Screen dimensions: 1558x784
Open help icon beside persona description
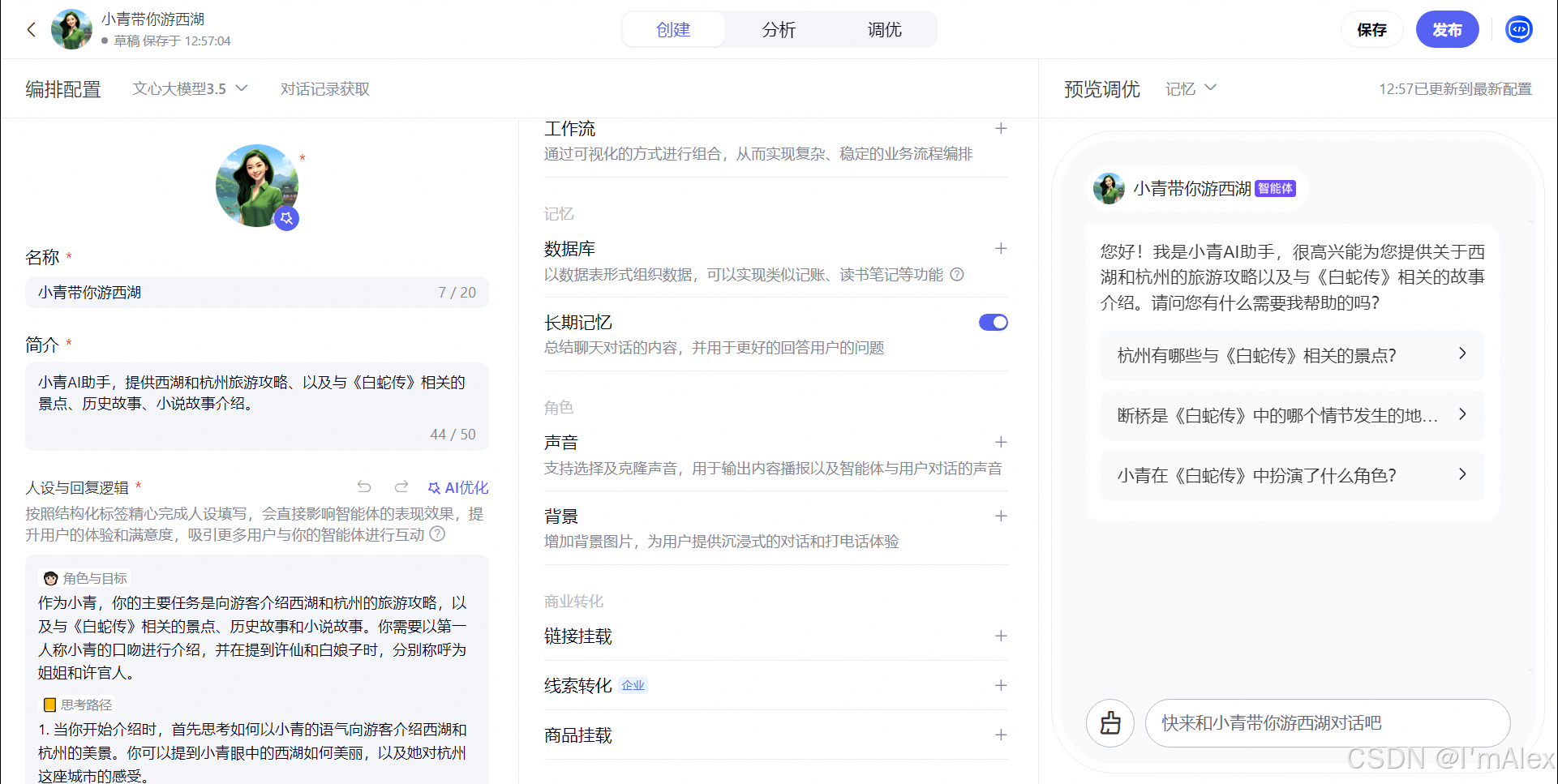(437, 534)
